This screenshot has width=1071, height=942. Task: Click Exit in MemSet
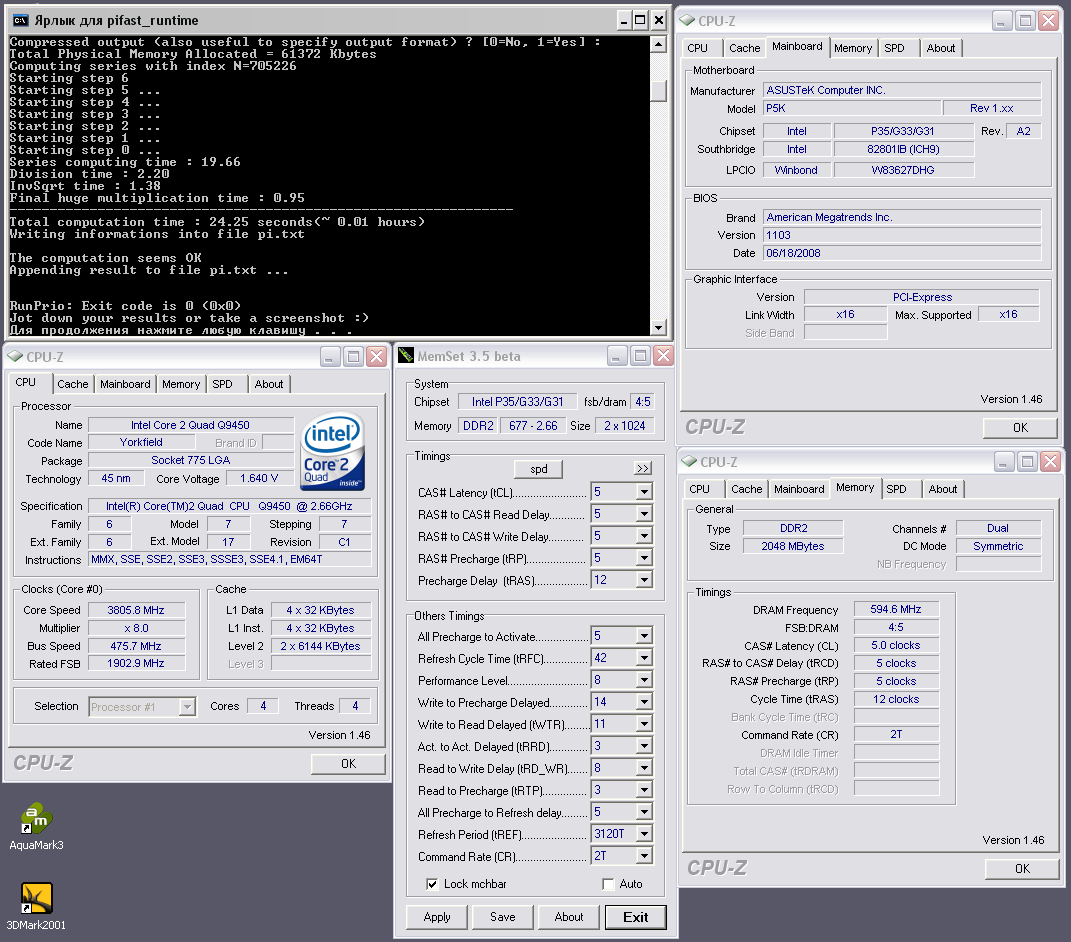635,917
